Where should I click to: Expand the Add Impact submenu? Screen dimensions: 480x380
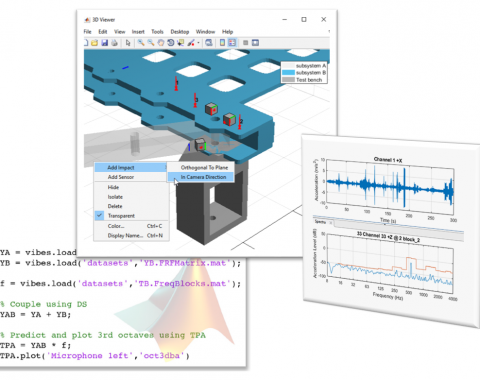131,167
